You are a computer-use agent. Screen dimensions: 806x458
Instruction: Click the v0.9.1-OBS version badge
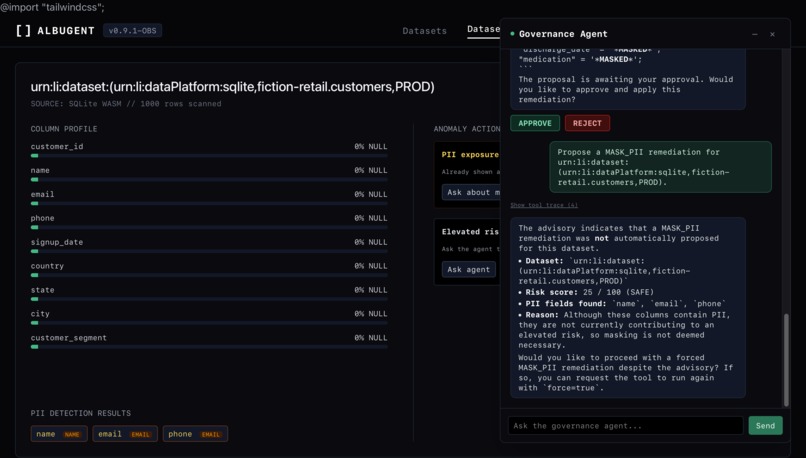pyautogui.click(x=132, y=31)
